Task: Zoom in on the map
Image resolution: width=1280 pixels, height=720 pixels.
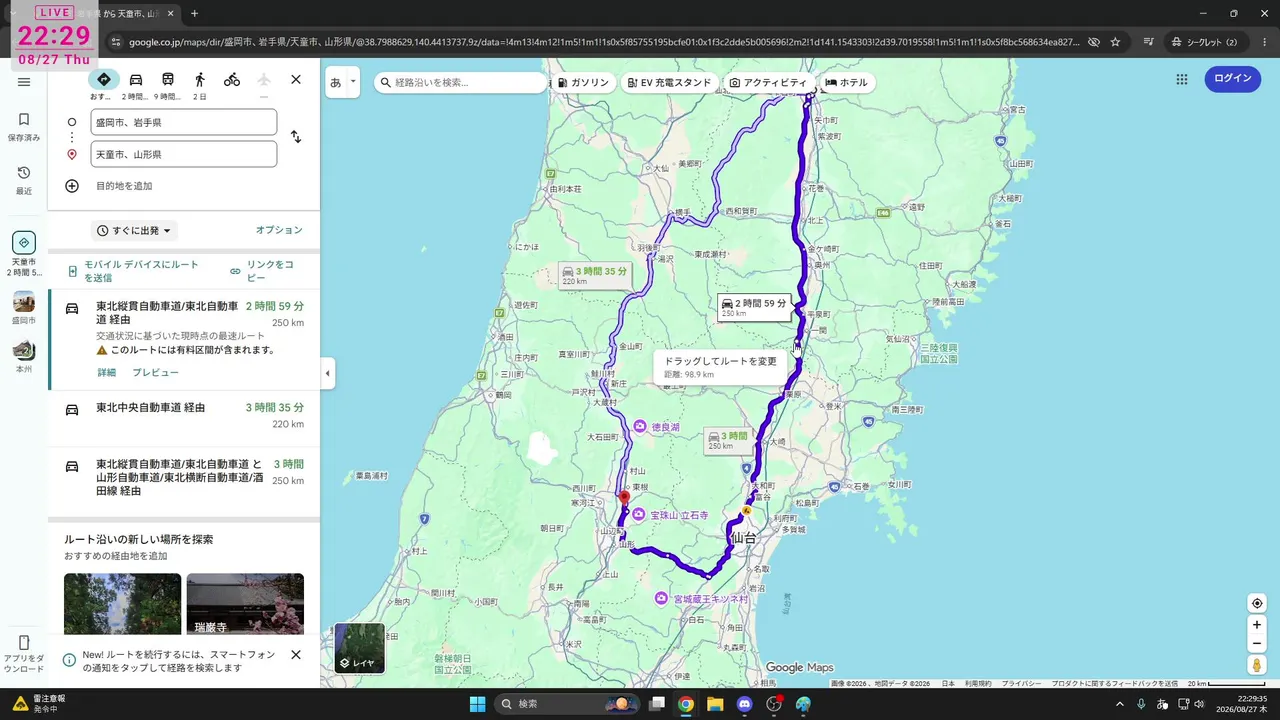Action: [1257, 625]
